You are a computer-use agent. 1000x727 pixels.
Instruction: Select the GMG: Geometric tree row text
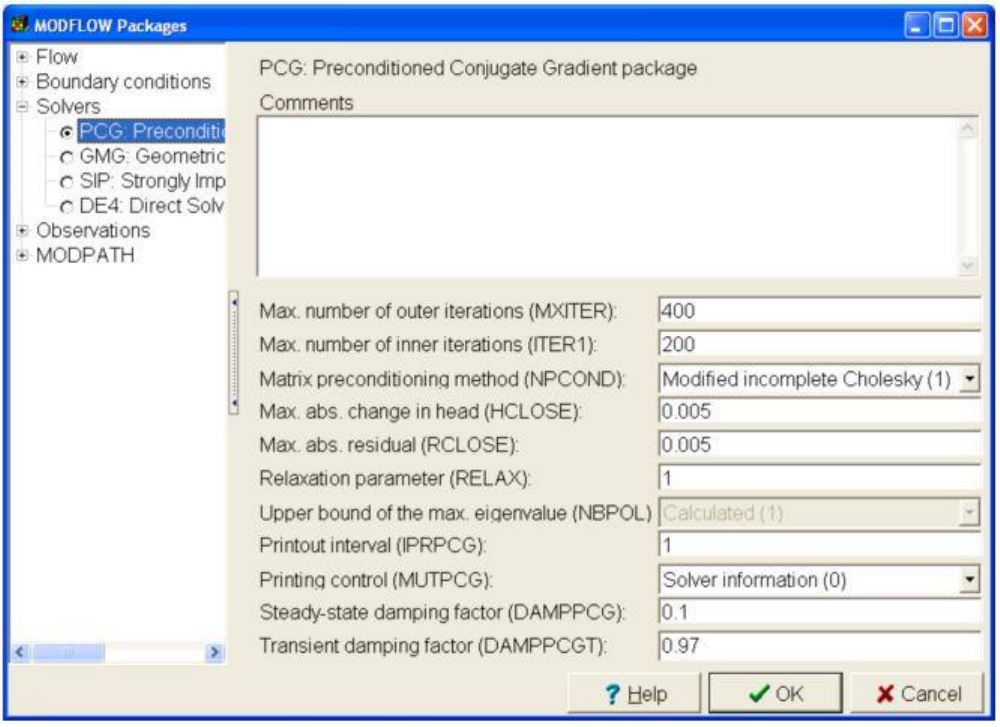tap(152, 157)
